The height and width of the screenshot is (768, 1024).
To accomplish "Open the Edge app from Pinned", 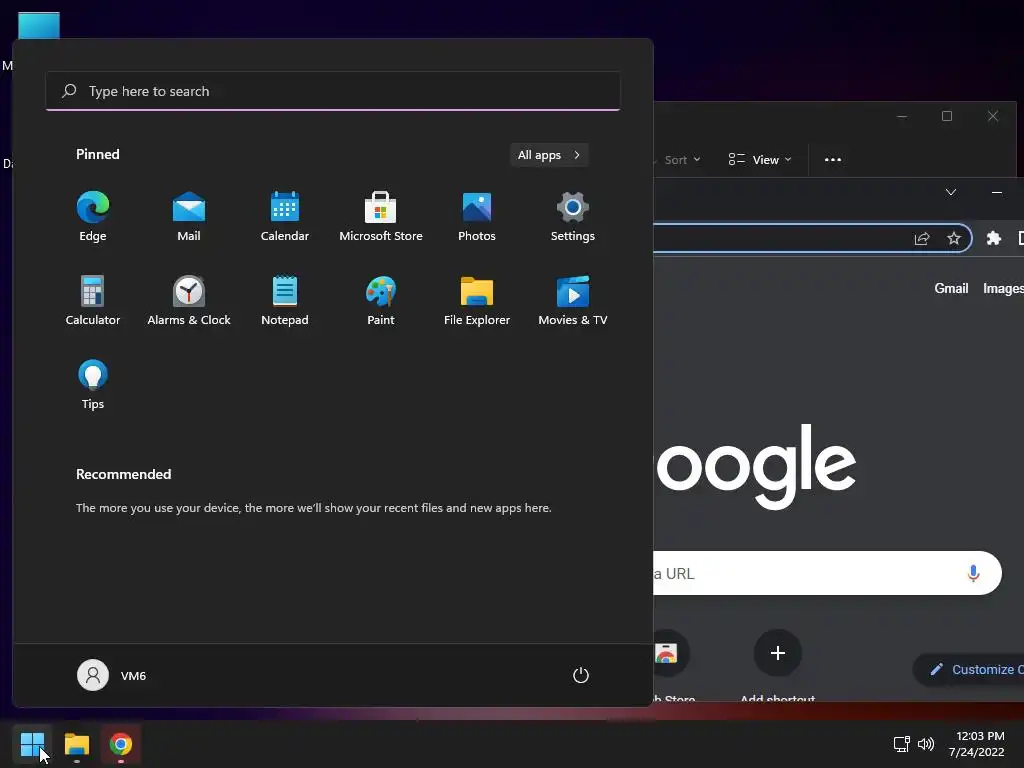I will (x=93, y=217).
